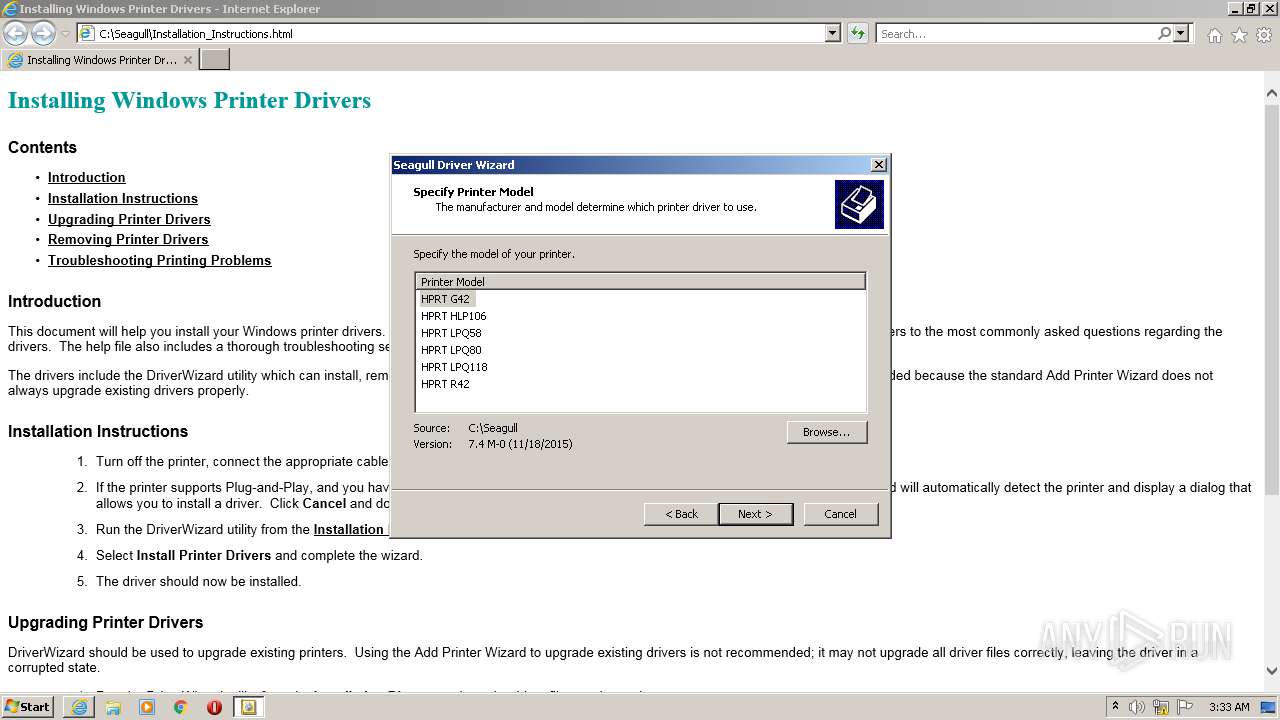Viewport: 1280px width, 720px height.
Task: Click the Printer Model column header
Action: point(640,282)
